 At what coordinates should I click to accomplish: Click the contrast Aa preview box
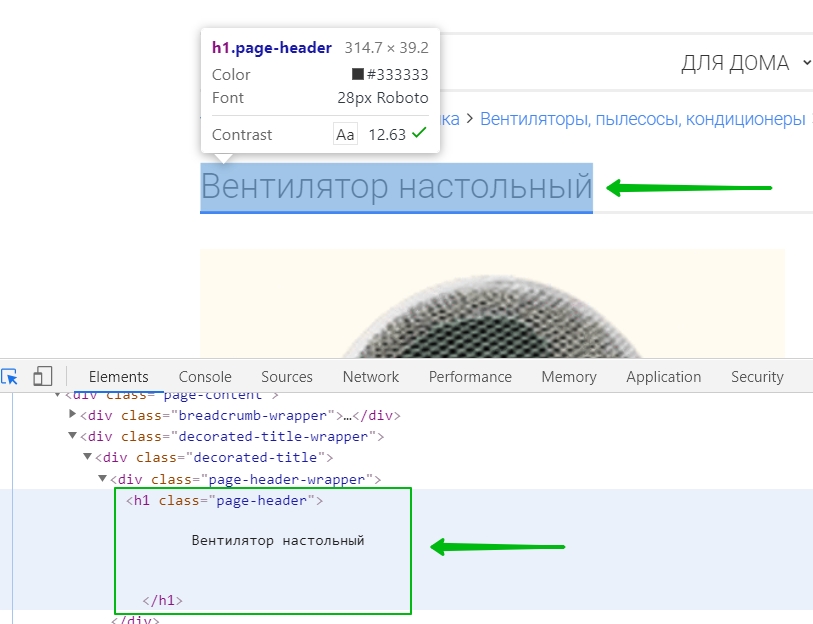(345, 134)
